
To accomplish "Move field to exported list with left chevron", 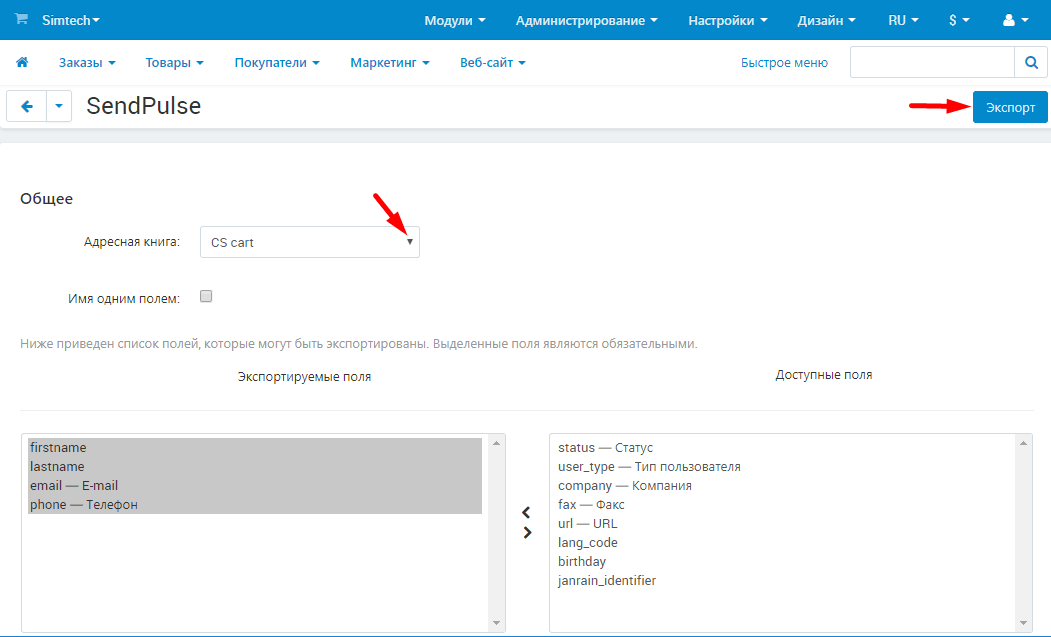I will (x=527, y=512).
